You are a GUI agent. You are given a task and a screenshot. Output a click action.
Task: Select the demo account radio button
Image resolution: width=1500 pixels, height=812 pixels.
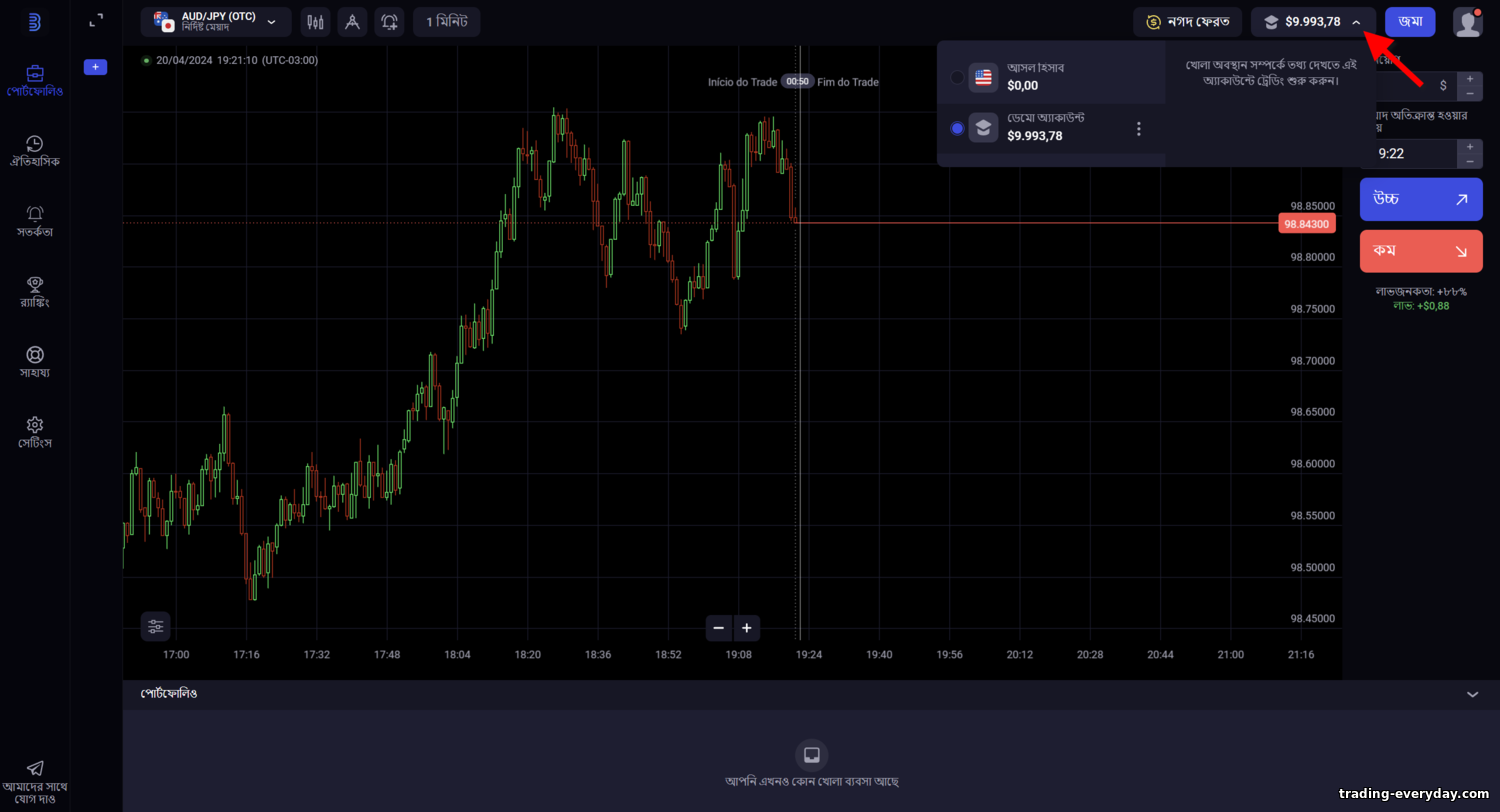[957, 128]
